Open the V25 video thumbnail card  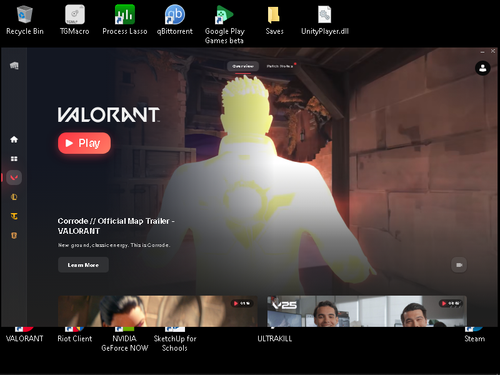367,311
